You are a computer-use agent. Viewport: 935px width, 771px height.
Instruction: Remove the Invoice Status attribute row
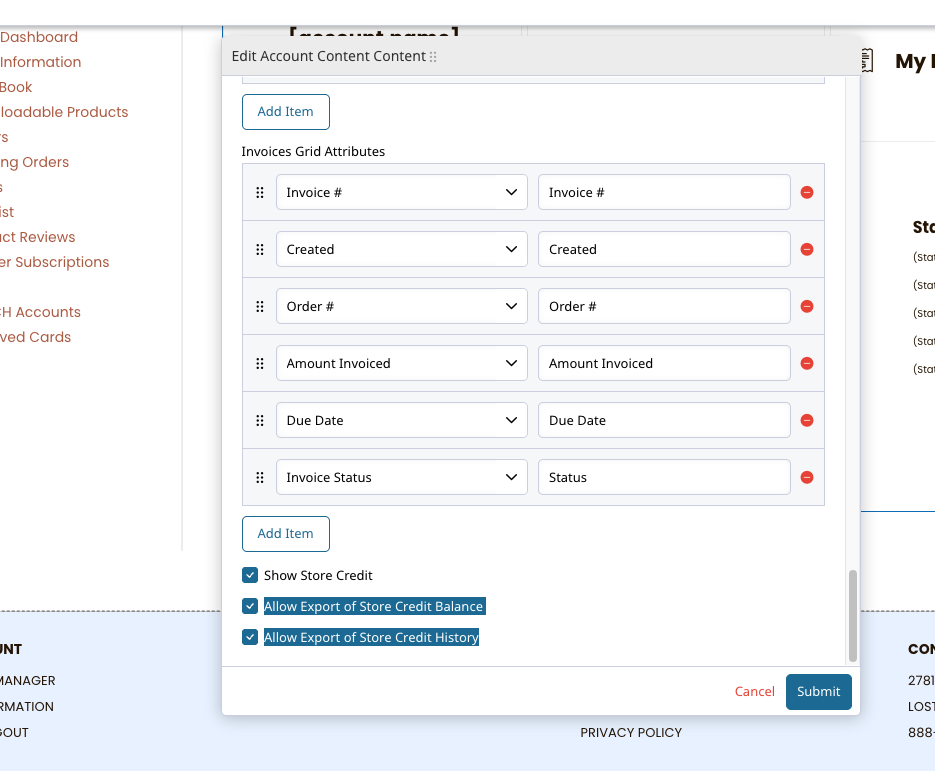[807, 477]
